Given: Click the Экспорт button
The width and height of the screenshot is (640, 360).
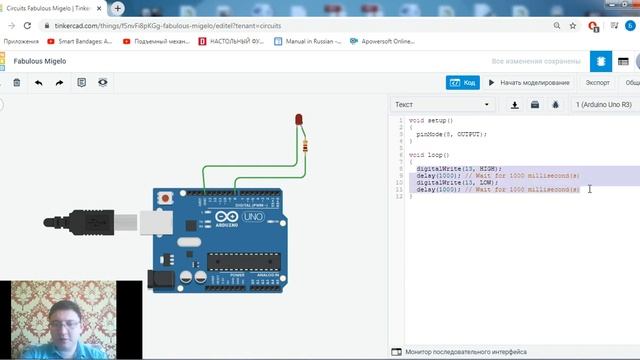Looking at the screenshot, I should tap(598, 82).
